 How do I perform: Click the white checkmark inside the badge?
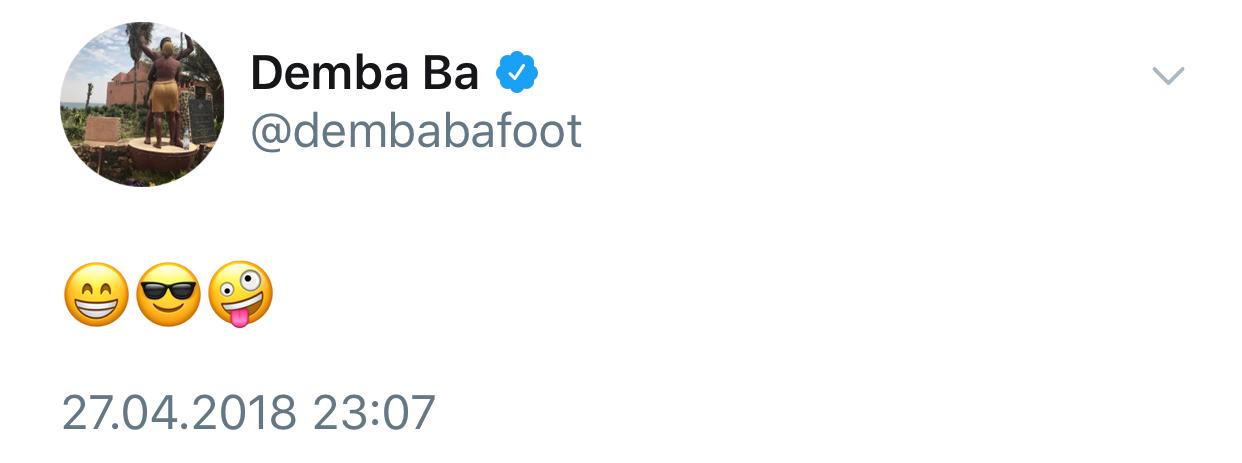(518, 72)
